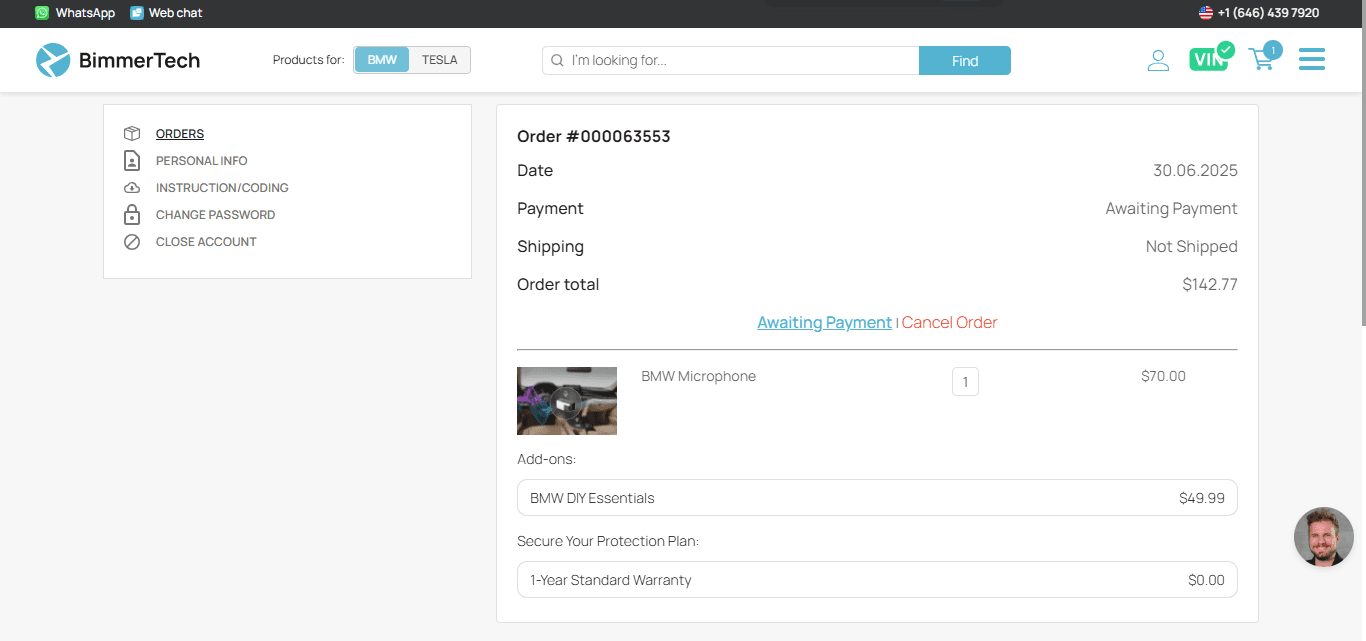Click the WhatsApp icon in top bar
1366x641 pixels.
point(42,13)
